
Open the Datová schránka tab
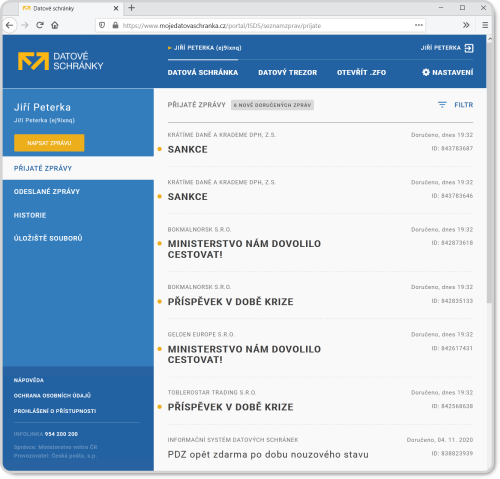pos(203,73)
